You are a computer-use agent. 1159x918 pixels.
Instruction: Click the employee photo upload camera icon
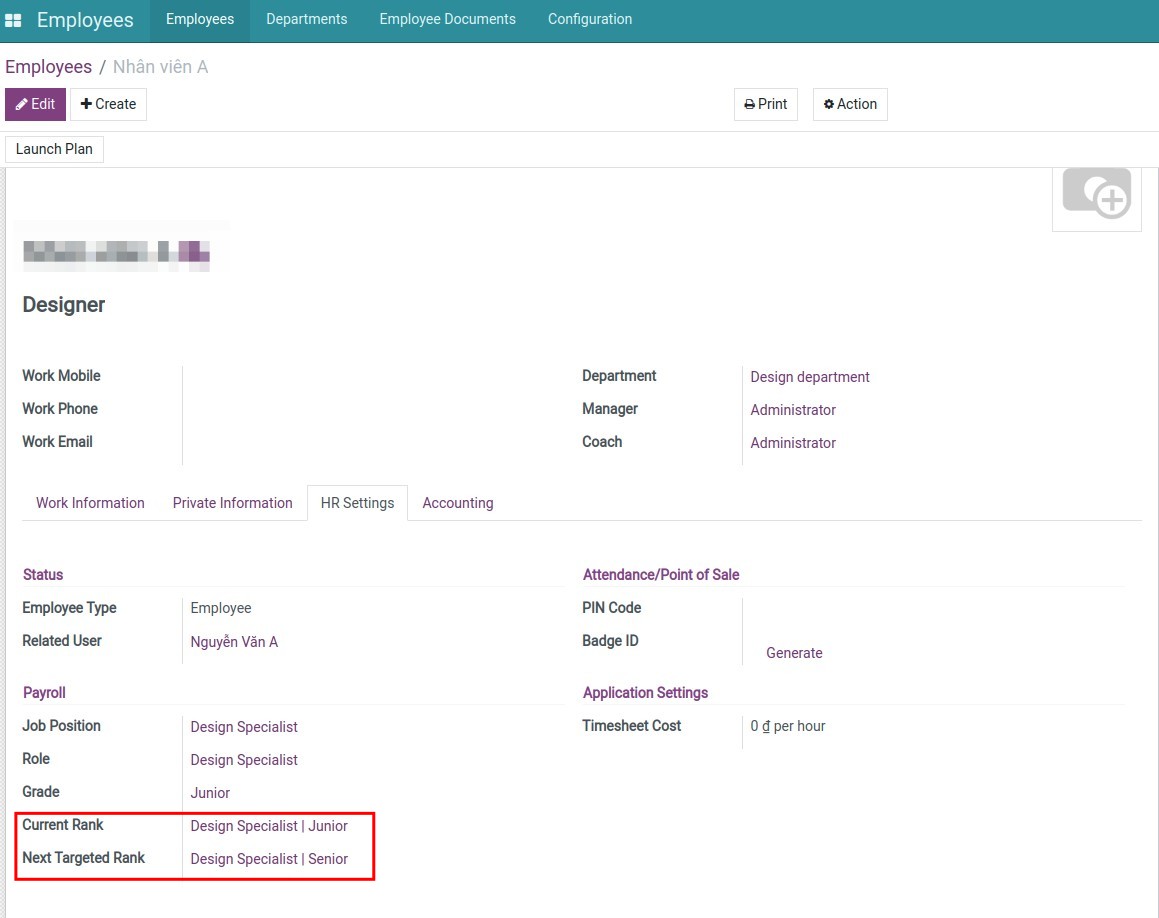pos(1096,196)
